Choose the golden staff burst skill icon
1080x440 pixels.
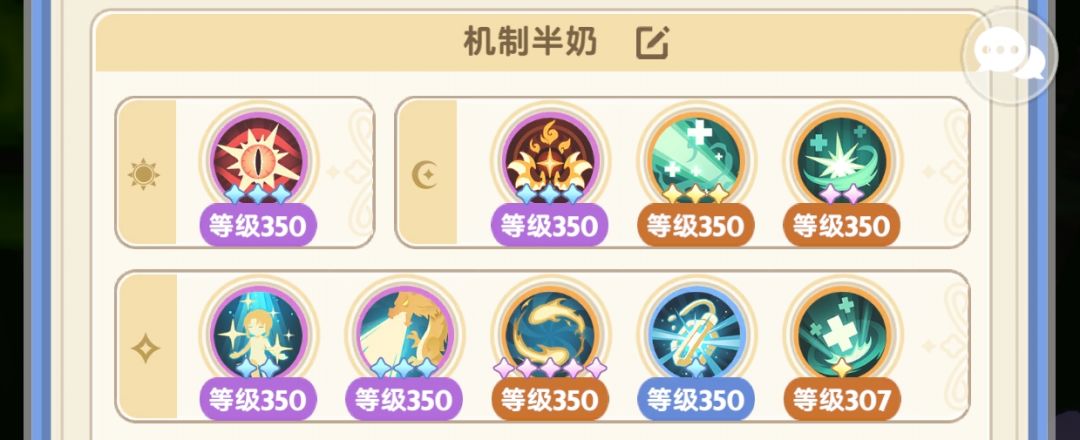click(696, 334)
